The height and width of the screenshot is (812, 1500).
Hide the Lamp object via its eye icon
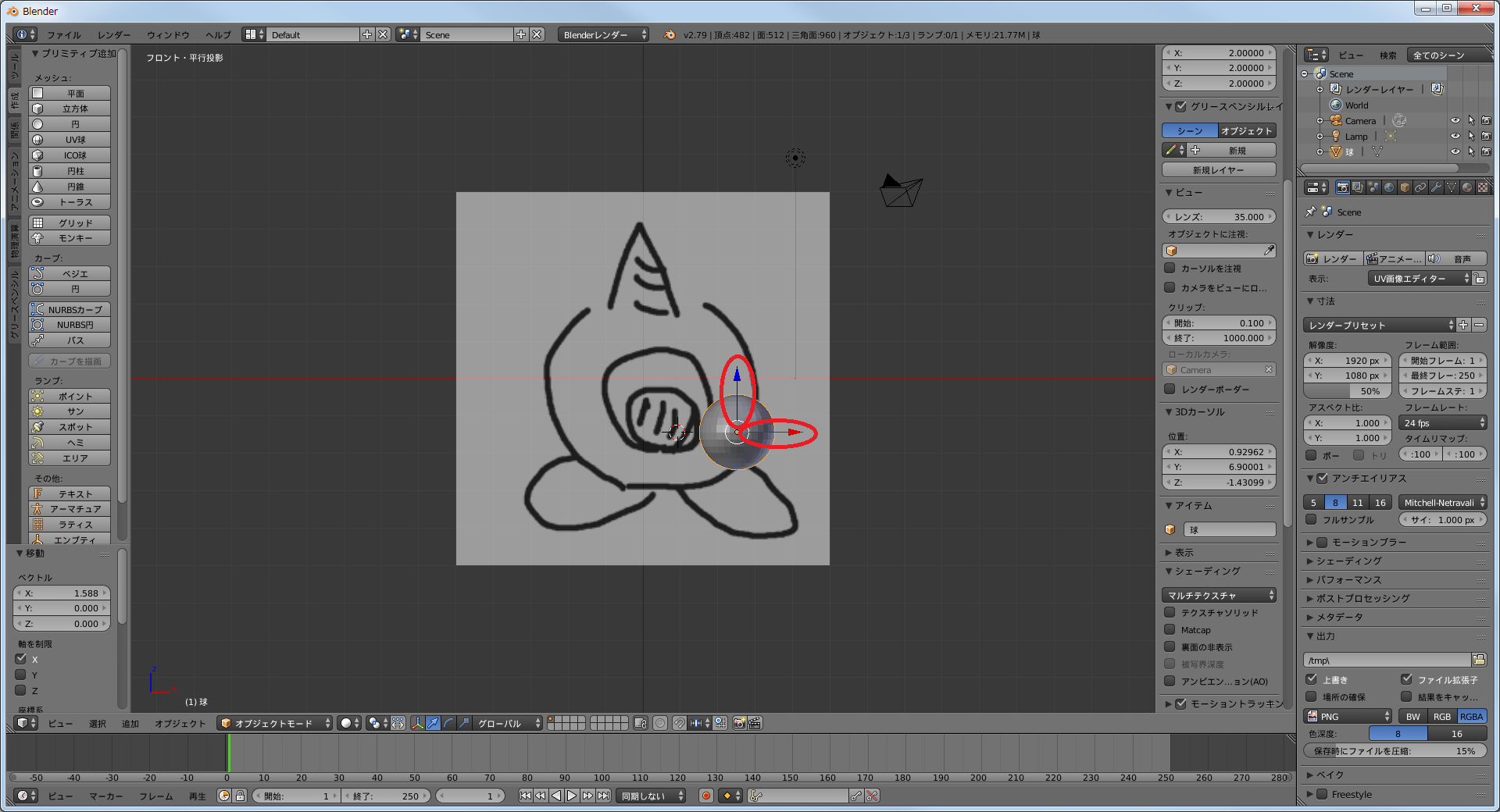[x=1455, y=137]
